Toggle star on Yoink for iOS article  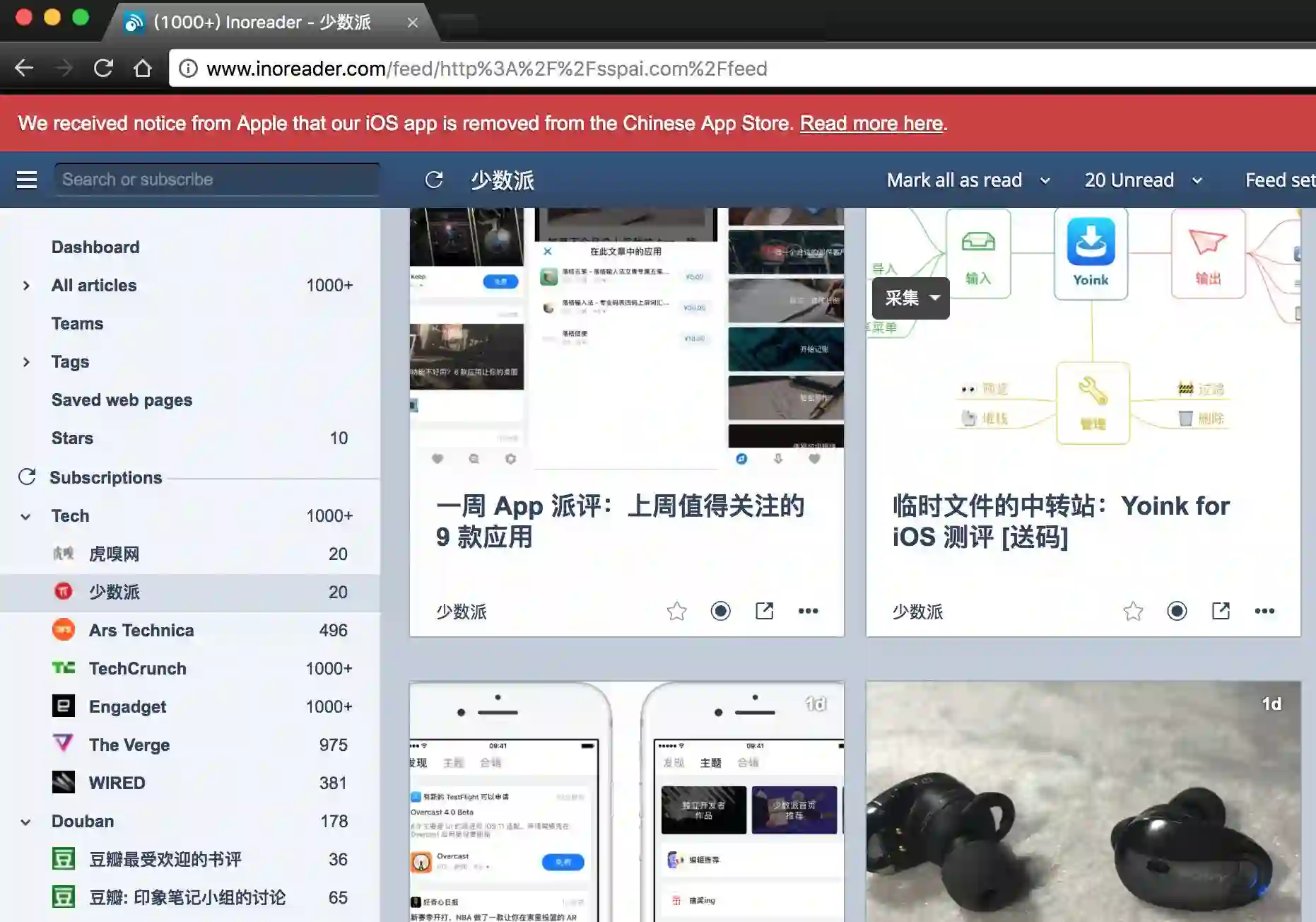1133,611
